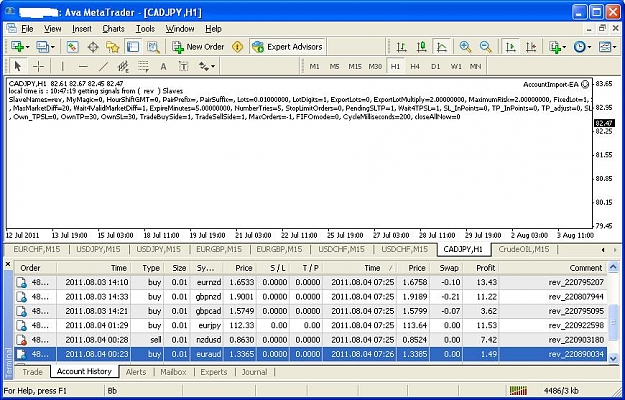Switch to Candlesticks chart display
The width and height of the screenshot is (625, 400).
[421, 47]
